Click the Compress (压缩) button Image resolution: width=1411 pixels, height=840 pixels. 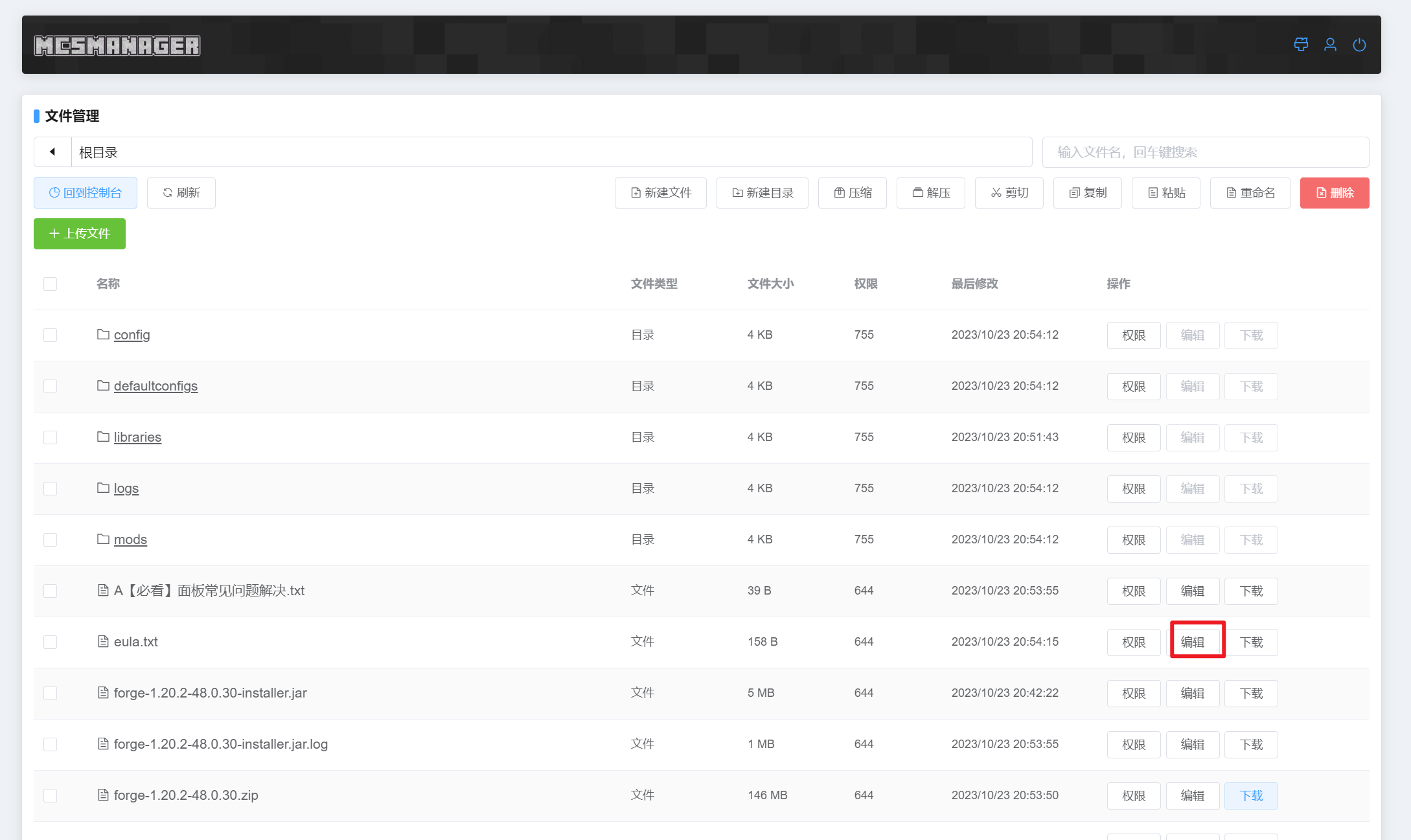pyautogui.click(x=852, y=193)
